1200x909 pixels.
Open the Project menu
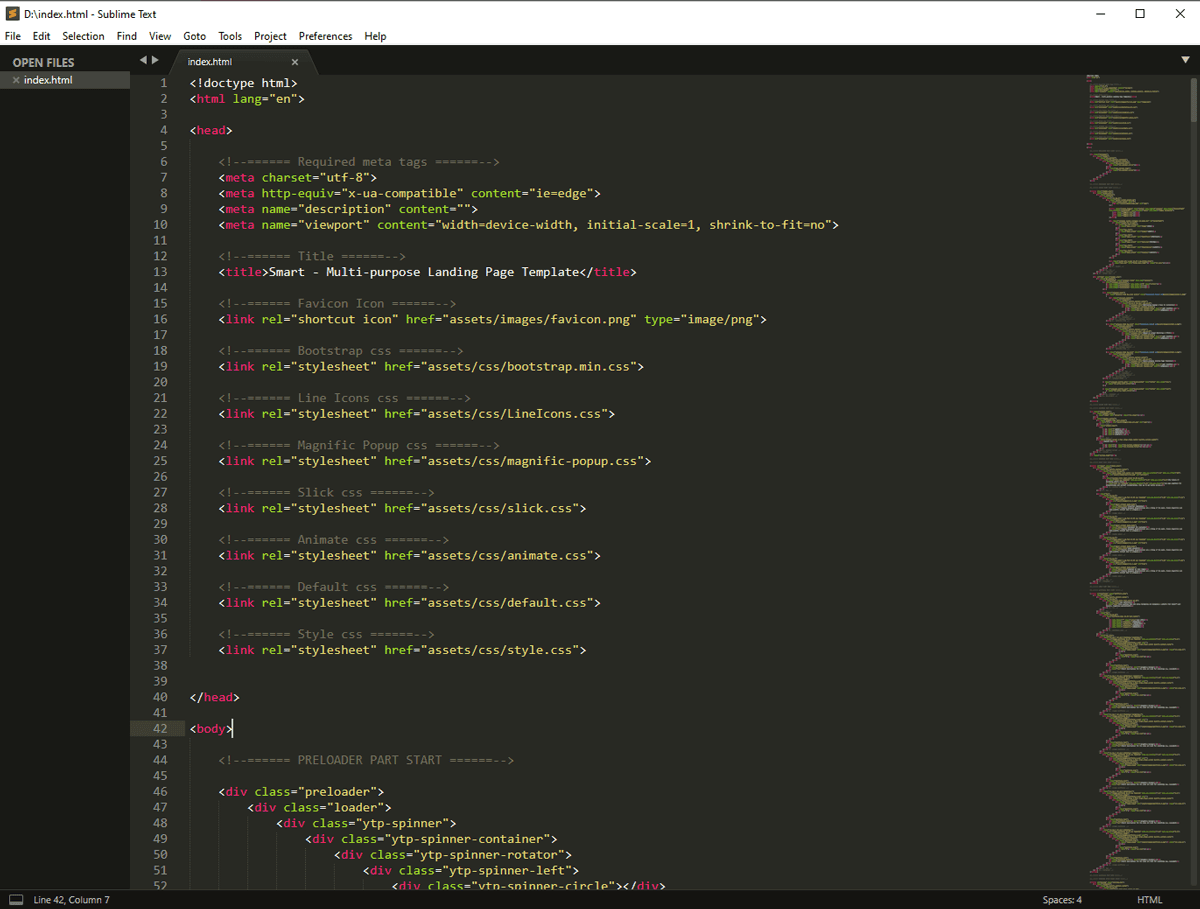270,36
